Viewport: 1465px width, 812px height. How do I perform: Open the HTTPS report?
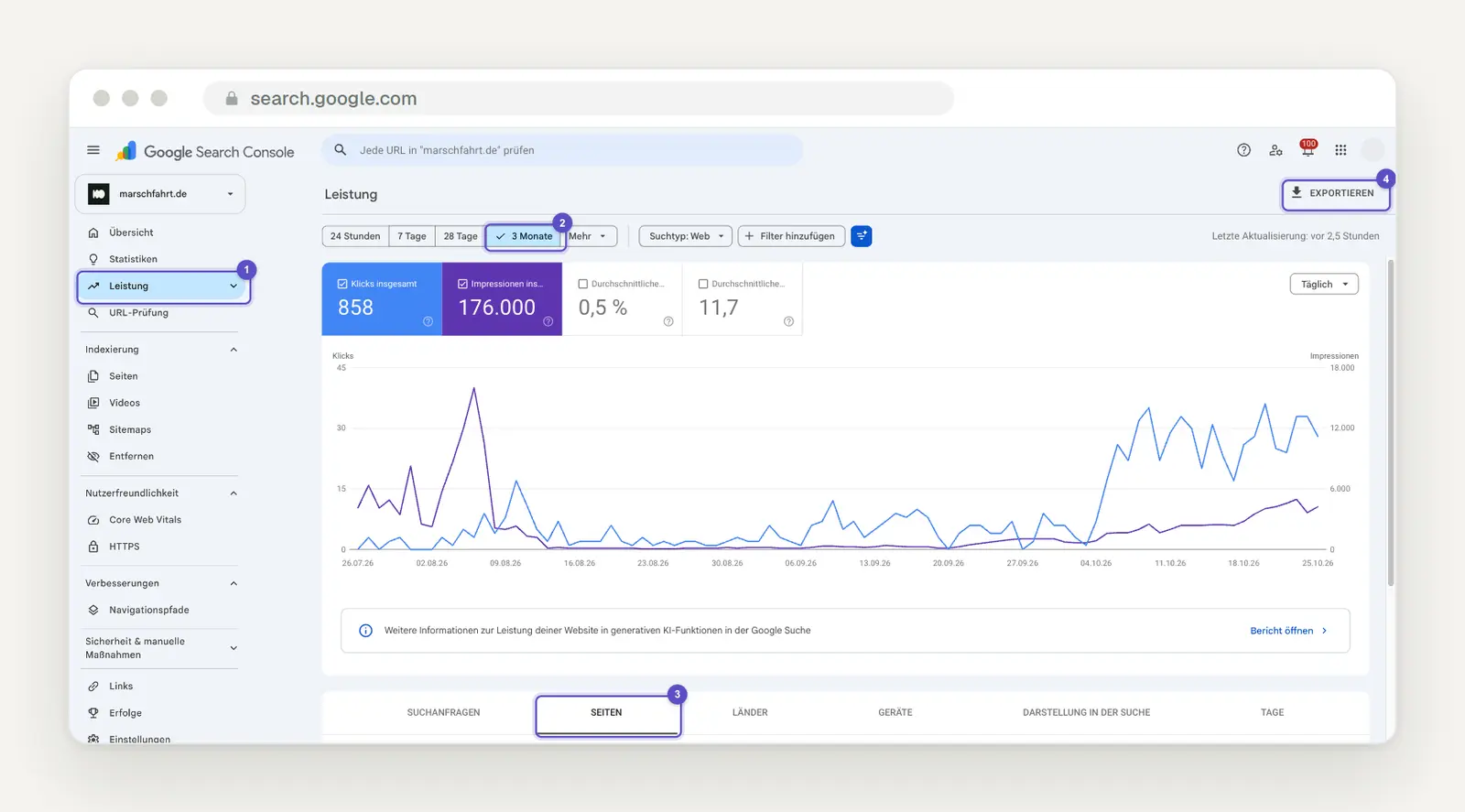[x=125, y=547]
